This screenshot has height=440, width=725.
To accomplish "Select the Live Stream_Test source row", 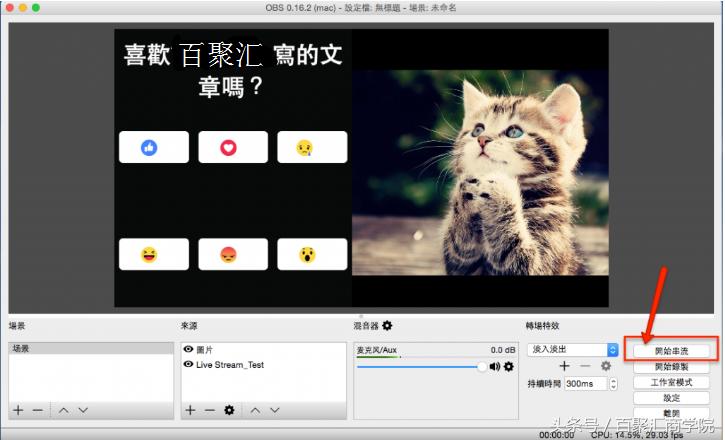I will 264,364.
